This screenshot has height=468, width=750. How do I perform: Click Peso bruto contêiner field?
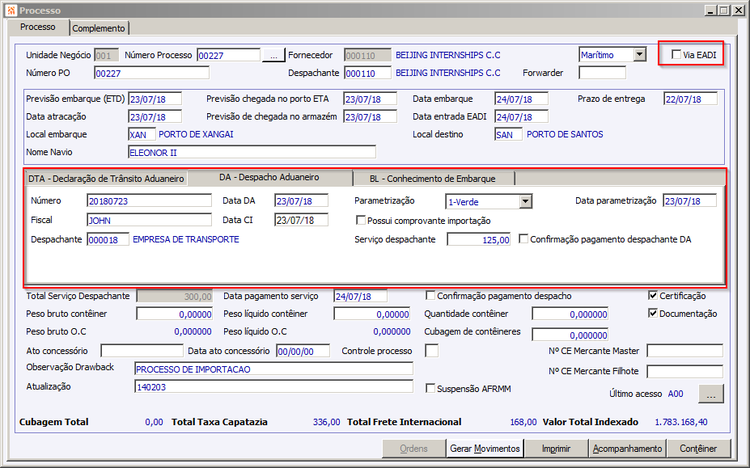(175, 314)
